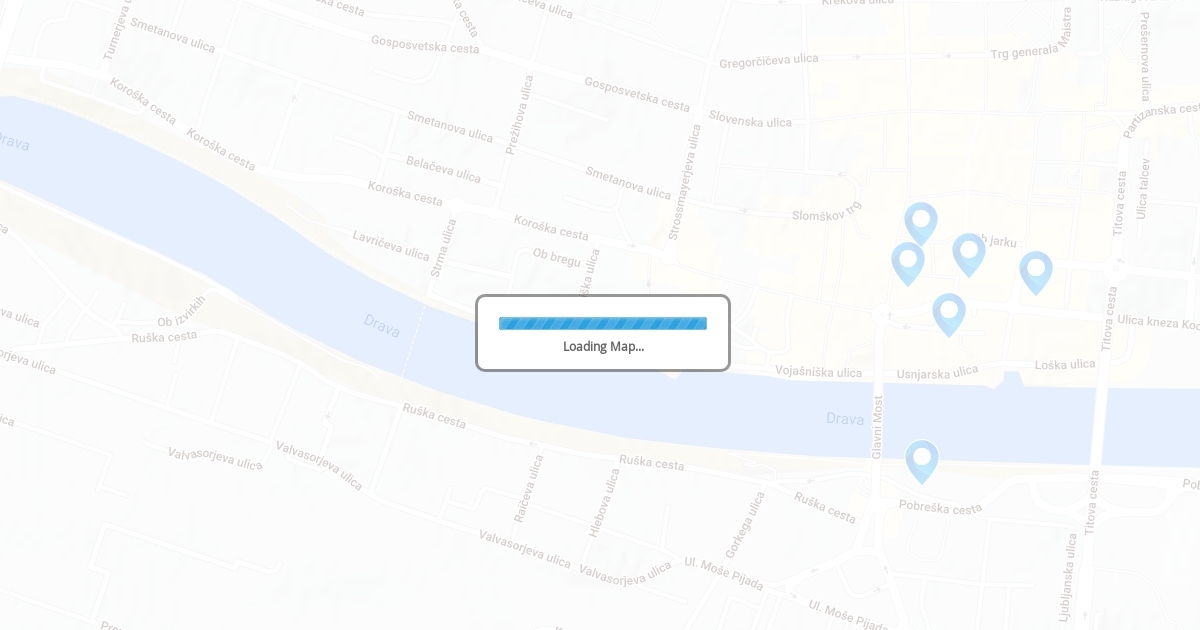Select the Vojašniška ulica label

tap(818, 372)
